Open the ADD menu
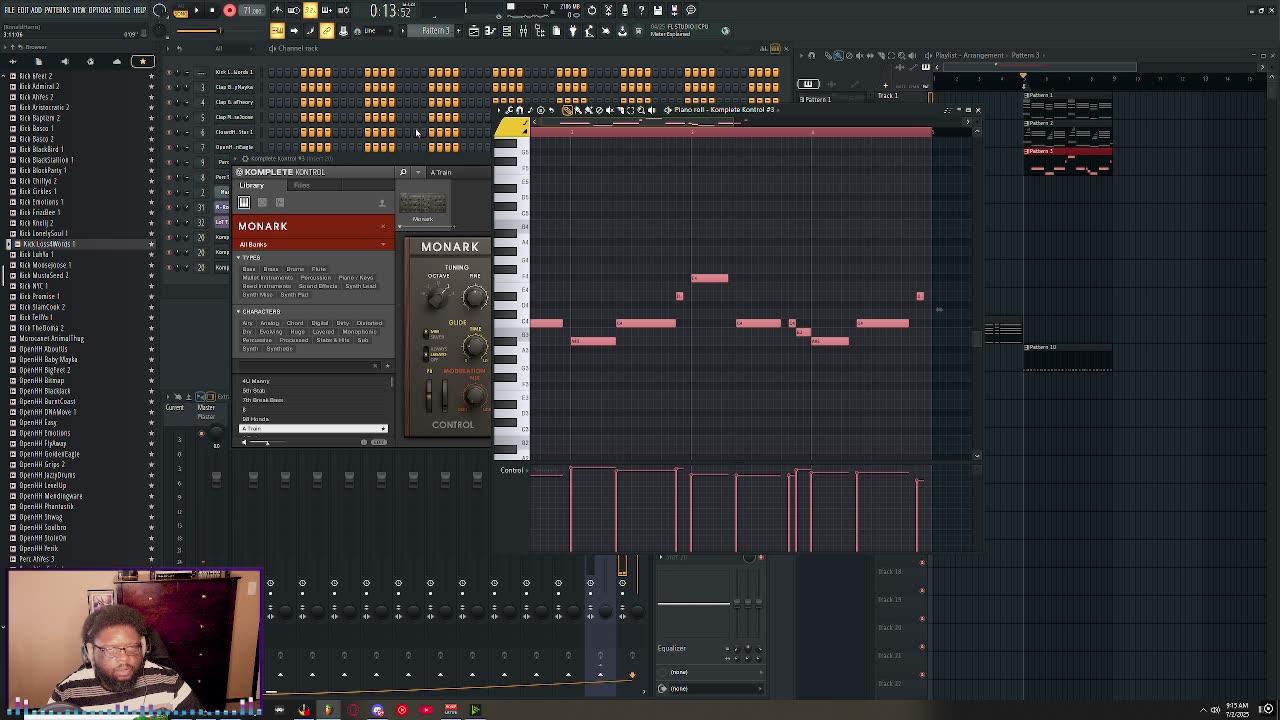Image resolution: width=1280 pixels, height=720 pixels. point(37,10)
